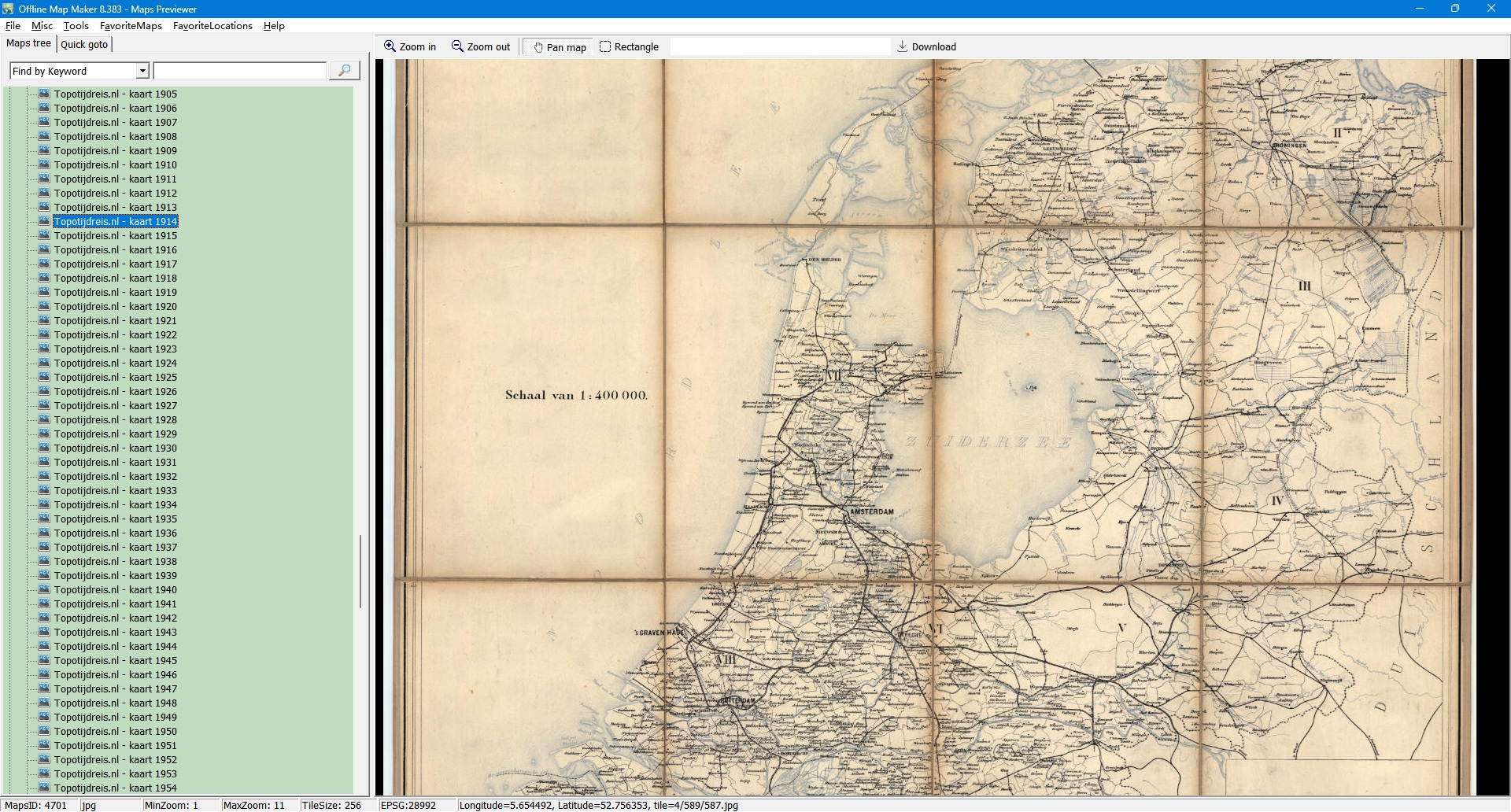Viewport: 1511px width, 812px height.
Task: Switch to the Maps tree tab
Action: click(28, 43)
